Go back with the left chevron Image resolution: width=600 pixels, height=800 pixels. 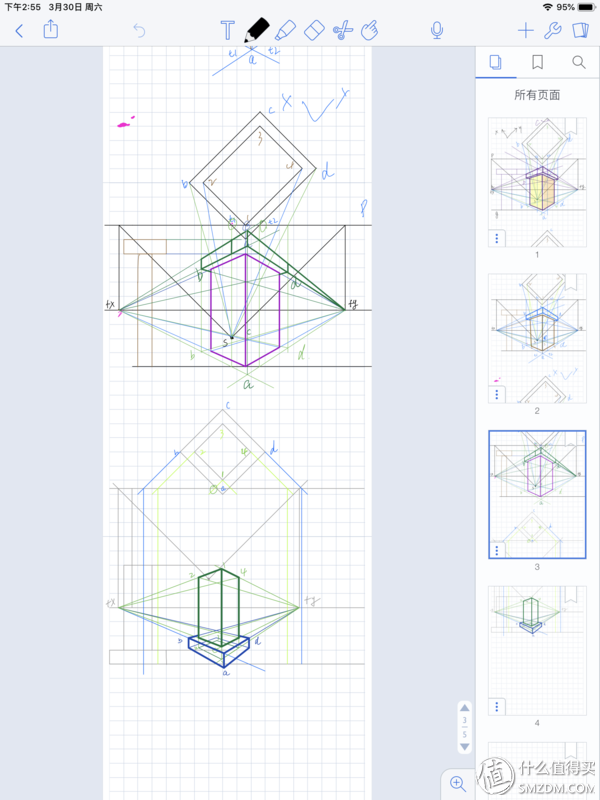[x=19, y=31]
